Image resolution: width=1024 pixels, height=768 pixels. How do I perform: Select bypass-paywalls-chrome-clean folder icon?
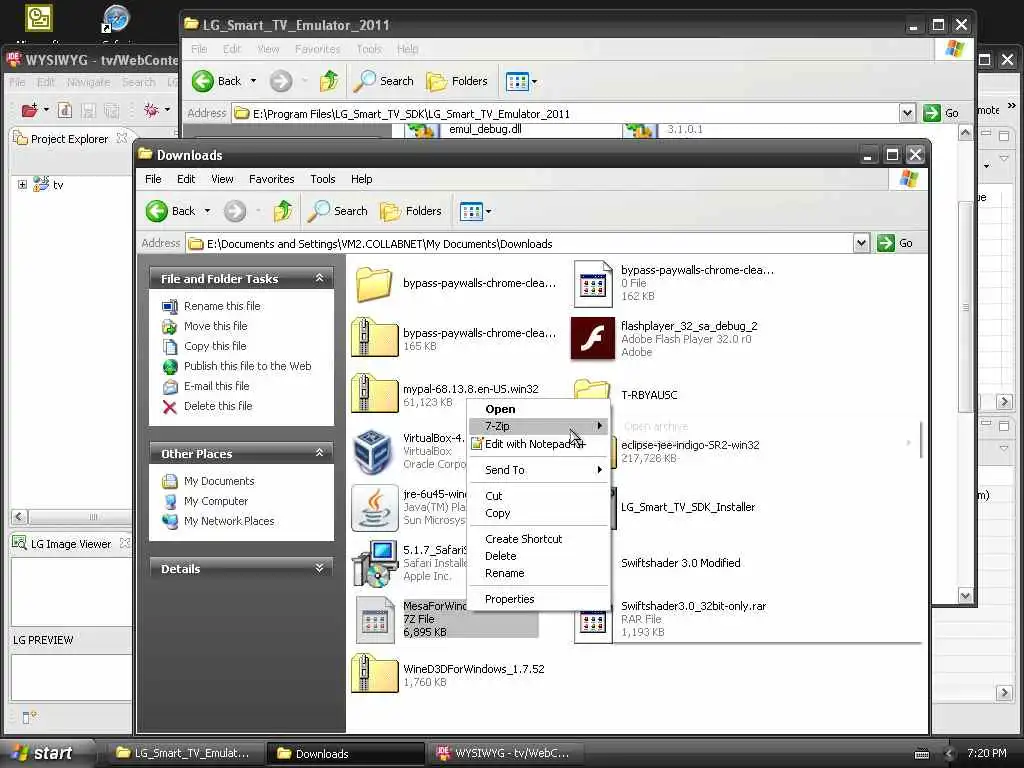pos(374,283)
